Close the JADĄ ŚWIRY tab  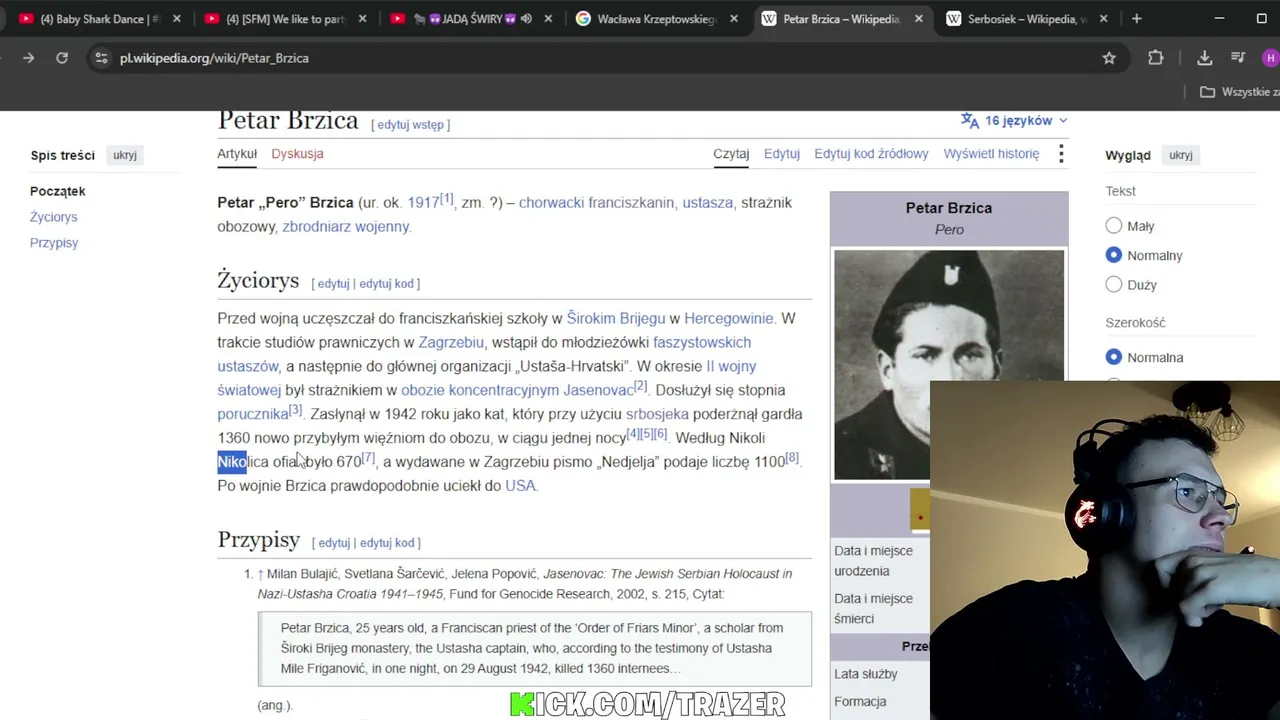[x=549, y=19]
